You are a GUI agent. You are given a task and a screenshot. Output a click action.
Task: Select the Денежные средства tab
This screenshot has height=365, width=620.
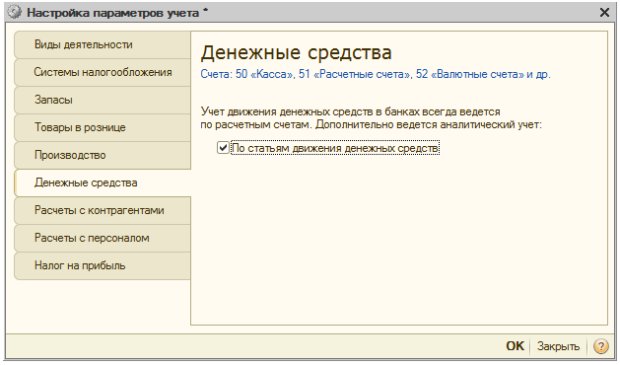point(102,183)
